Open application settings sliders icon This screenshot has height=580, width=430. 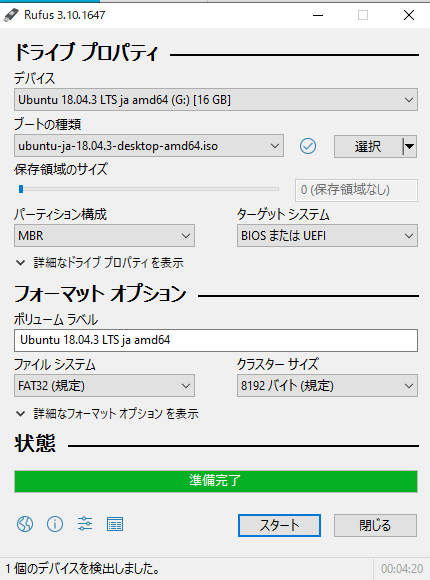pos(85,524)
